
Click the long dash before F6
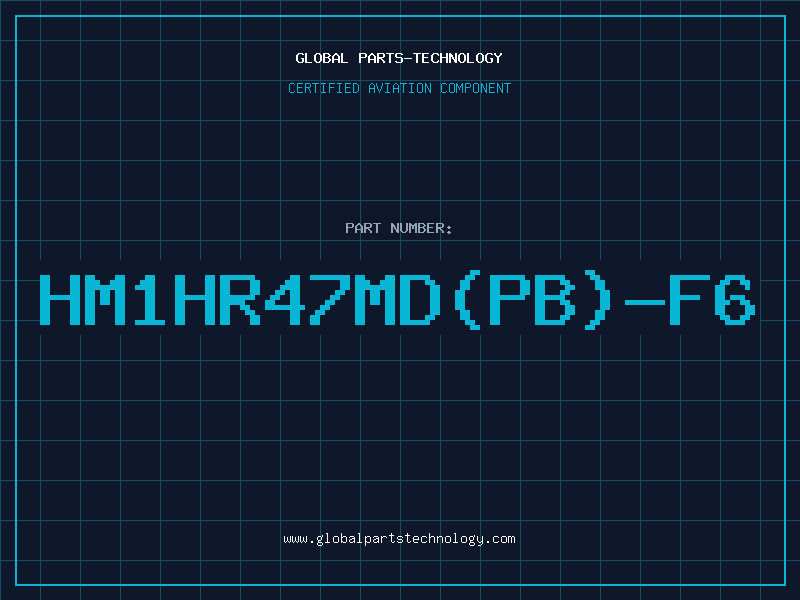[x=645, y=302]
